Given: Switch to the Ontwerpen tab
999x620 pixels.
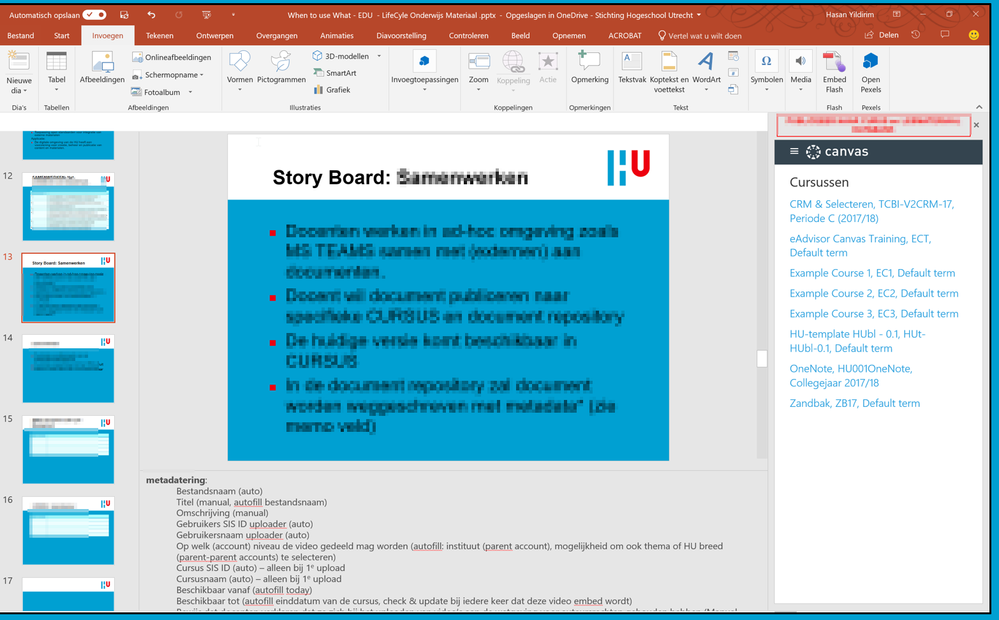Looking at the screenshot, I should 215,35.
